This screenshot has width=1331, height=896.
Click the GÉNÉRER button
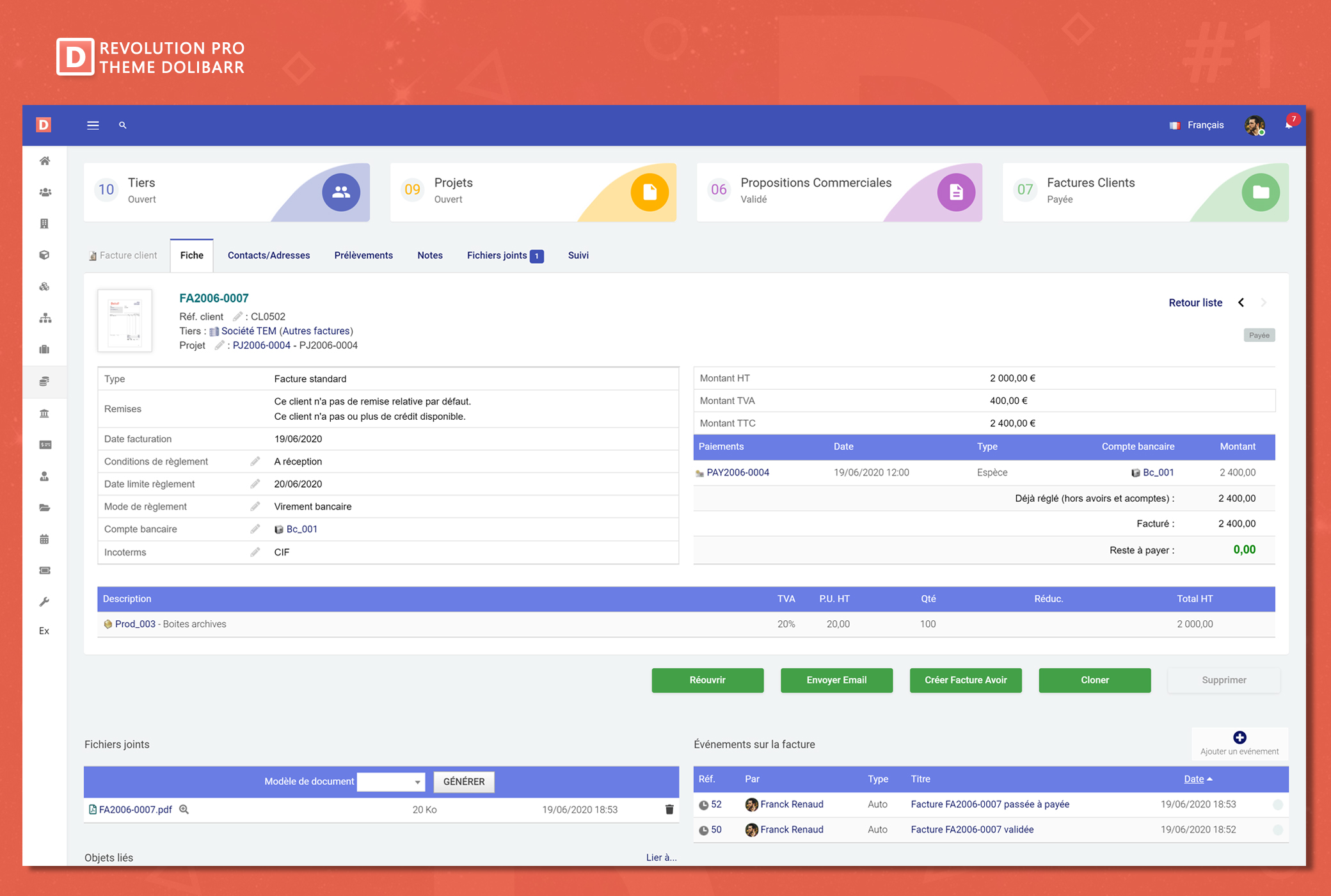point(464,781)
